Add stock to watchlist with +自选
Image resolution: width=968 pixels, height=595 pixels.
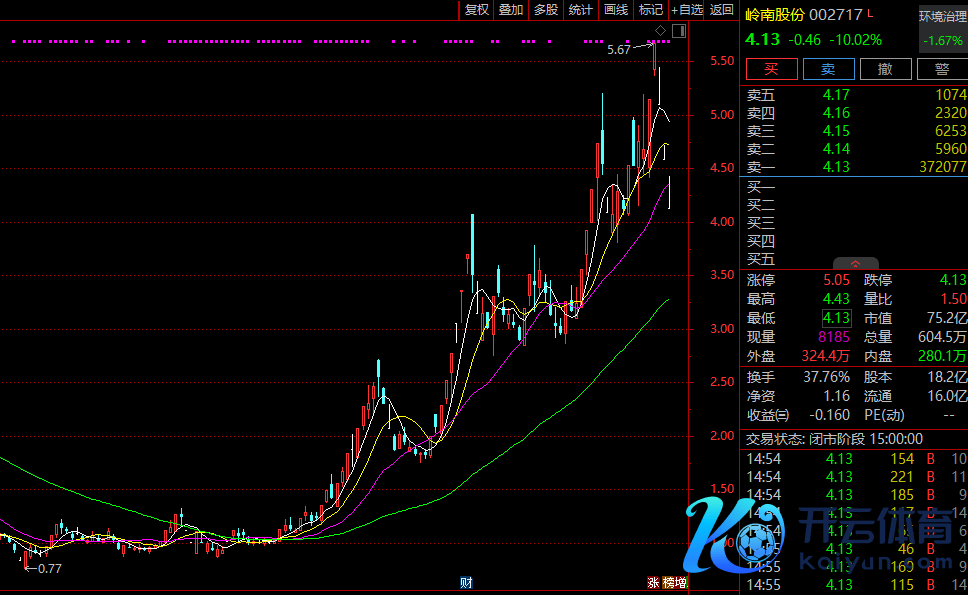(x=687, y=10)
